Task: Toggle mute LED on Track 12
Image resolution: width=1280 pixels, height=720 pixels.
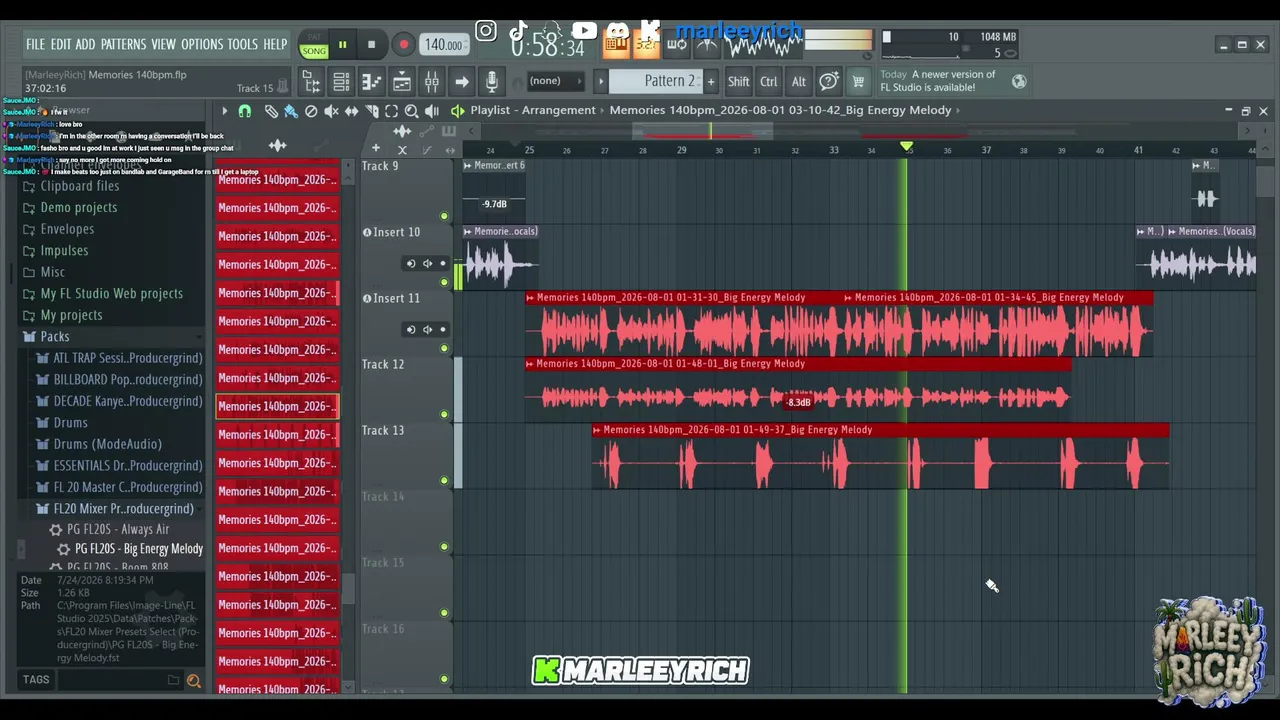Action: click(x=444, y=414)
